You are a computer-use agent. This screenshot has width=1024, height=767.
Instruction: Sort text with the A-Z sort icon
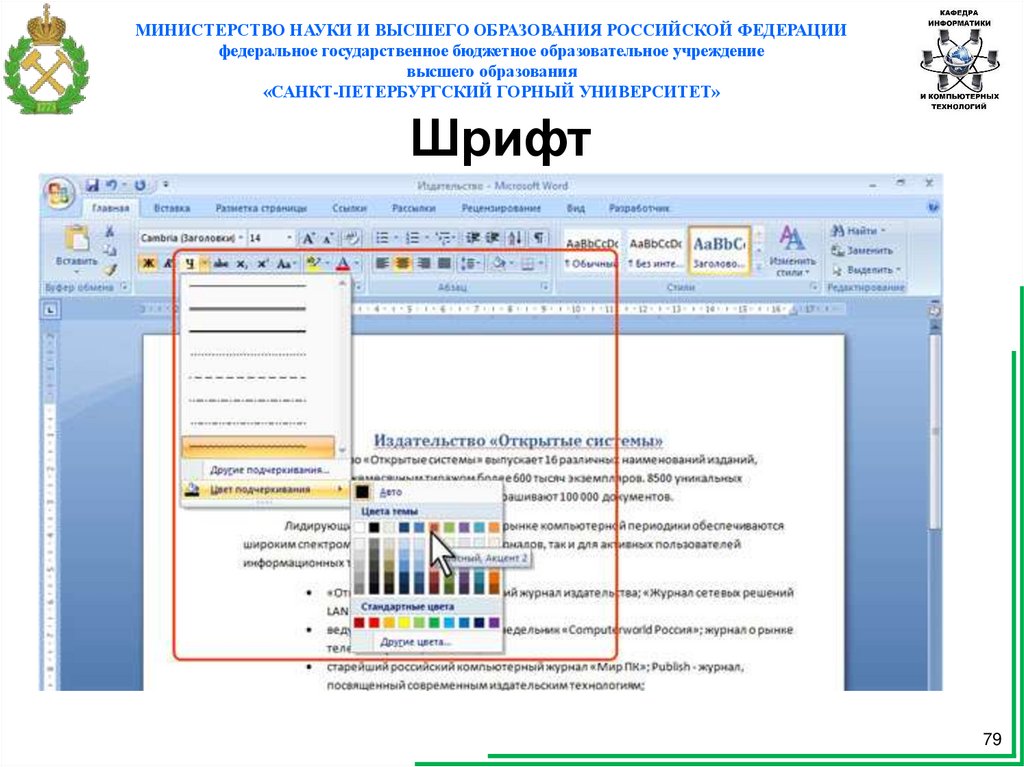[x=515, y=238]
